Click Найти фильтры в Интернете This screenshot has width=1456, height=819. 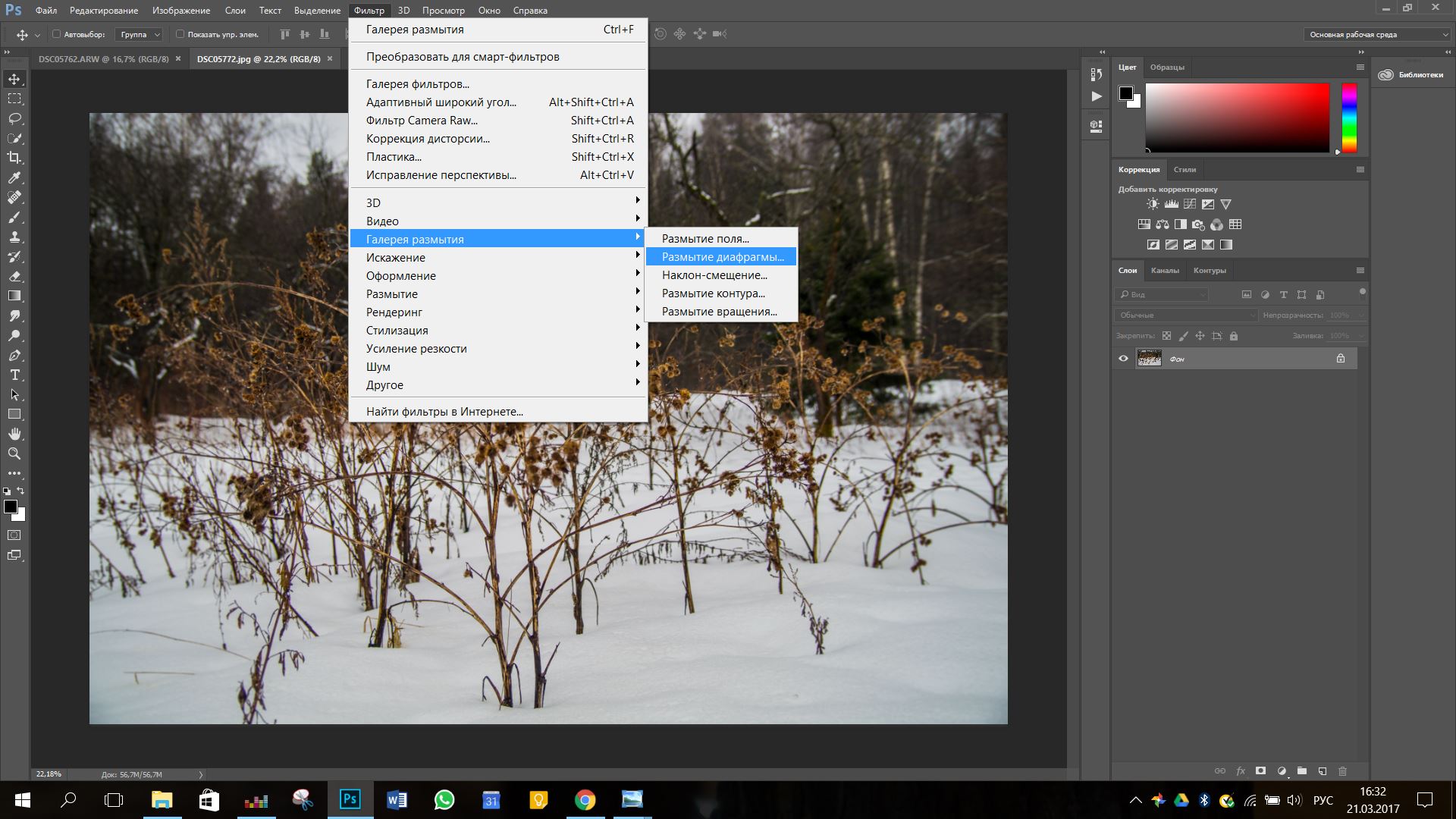point(497,411)
